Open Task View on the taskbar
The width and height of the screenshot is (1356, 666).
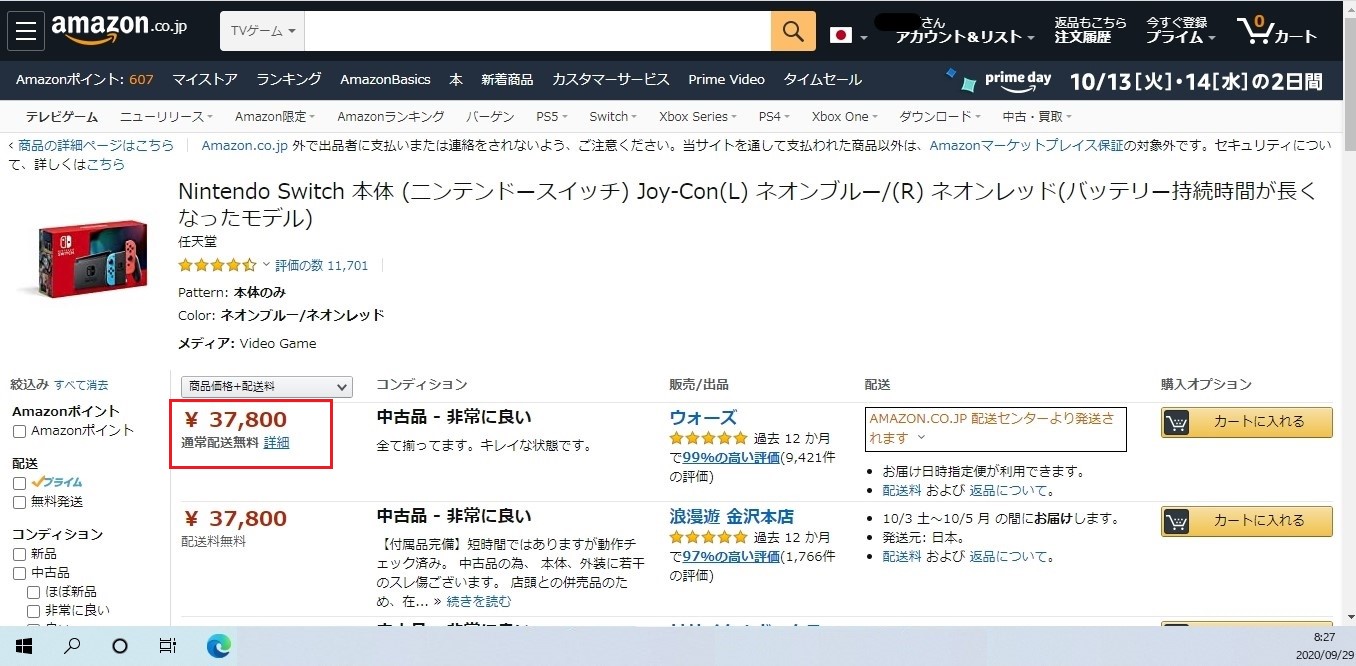[168, 646]
